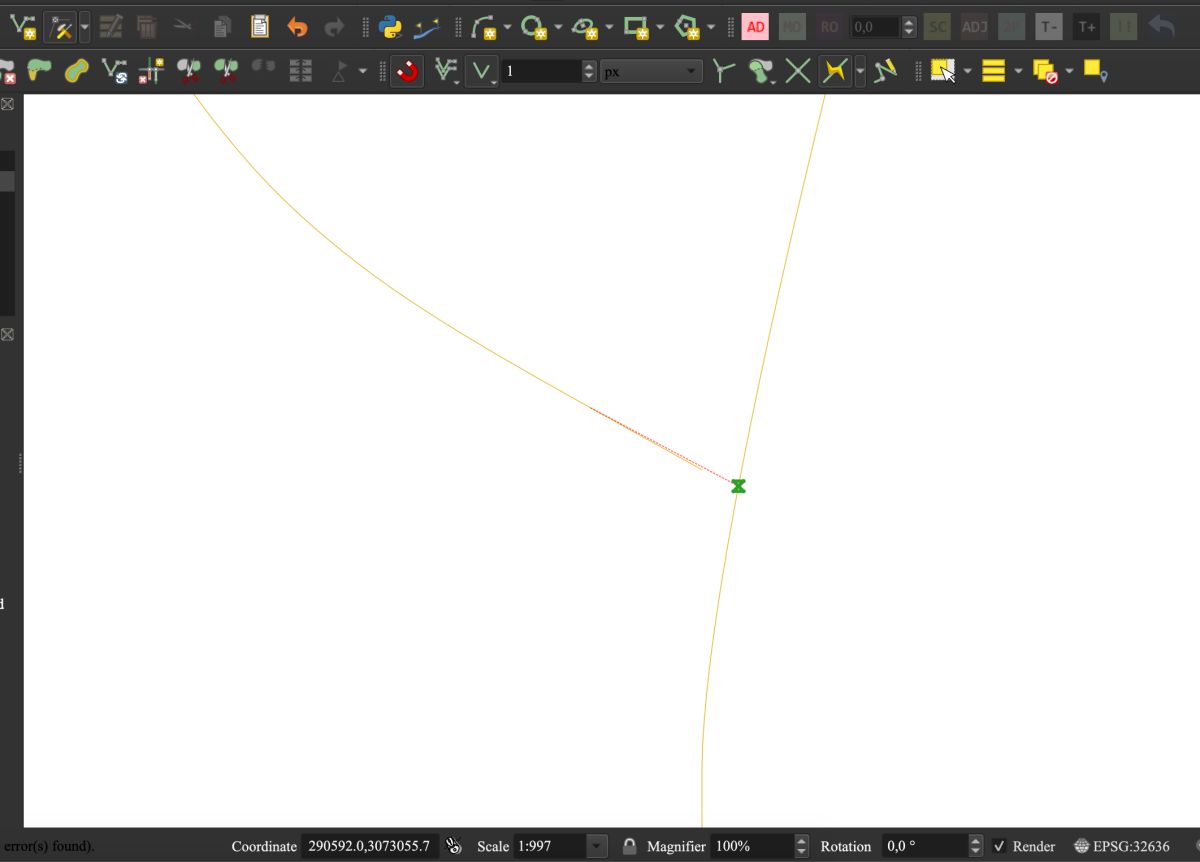
Task: Click the Reverse Line icon
Action: click(x=114, y=71)
